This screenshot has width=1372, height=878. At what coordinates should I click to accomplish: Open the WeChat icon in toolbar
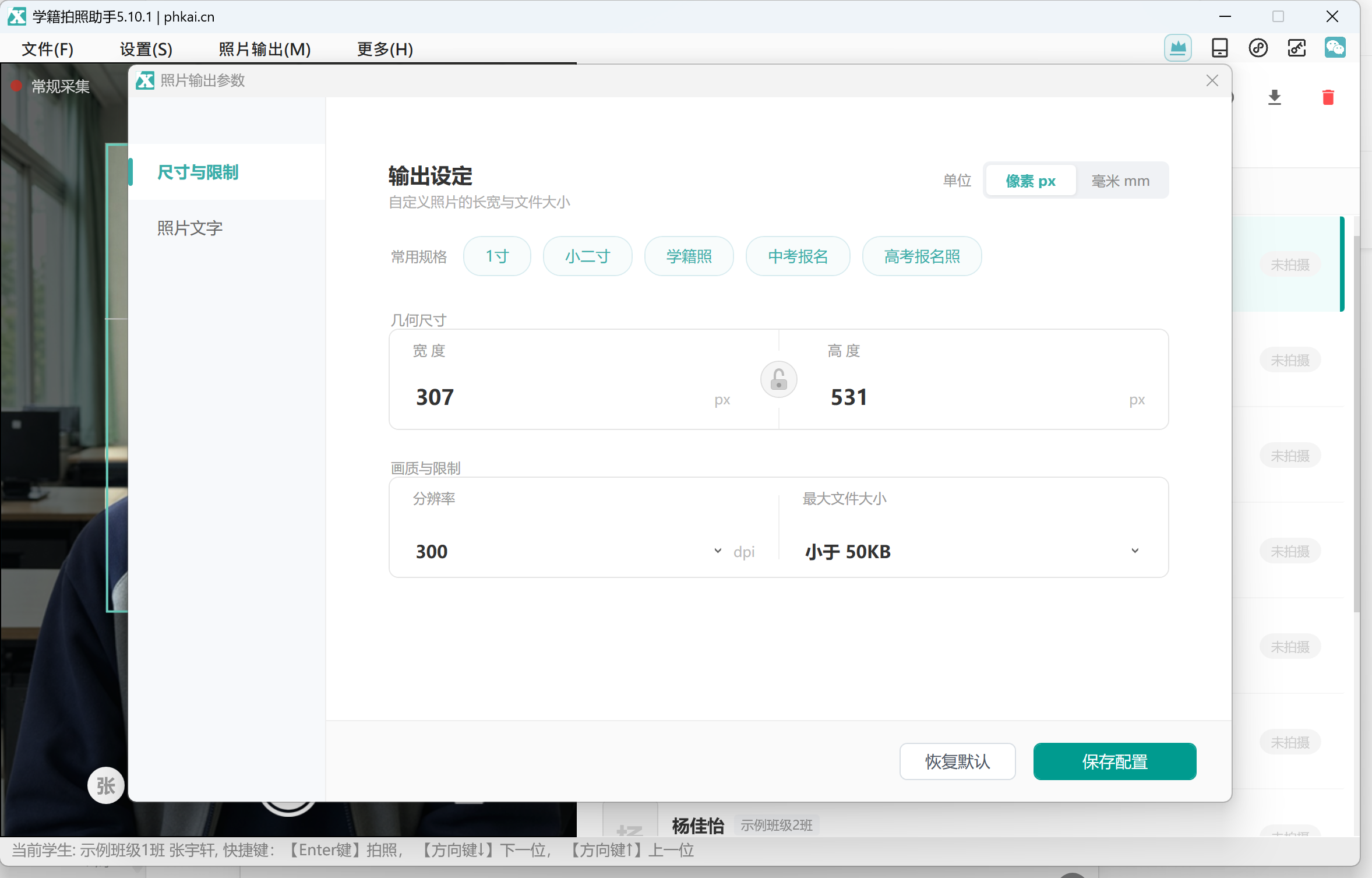pos(1335,48)
